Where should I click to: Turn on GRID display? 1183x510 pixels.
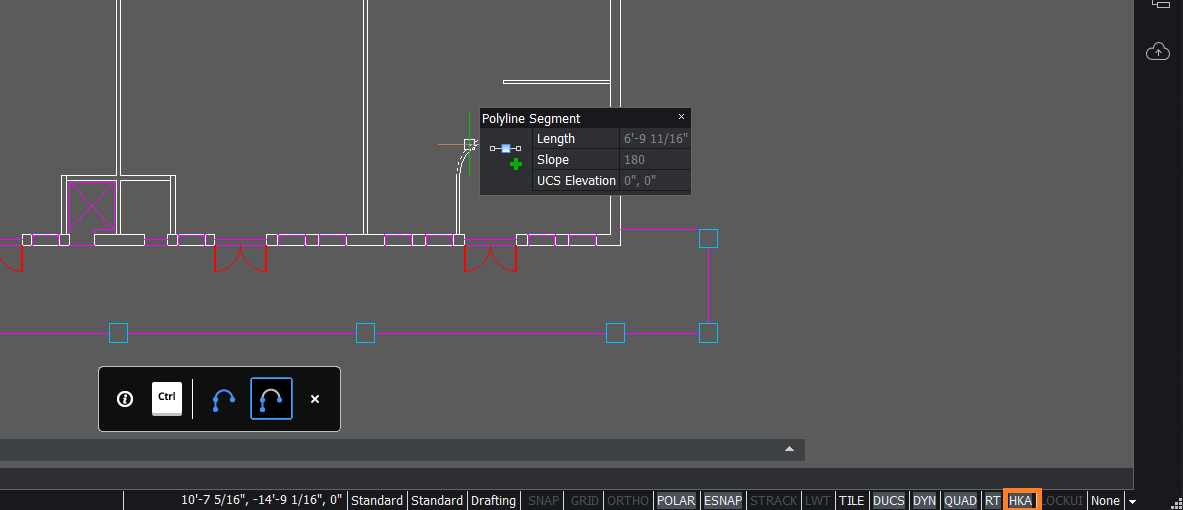[x=584, y=500]
